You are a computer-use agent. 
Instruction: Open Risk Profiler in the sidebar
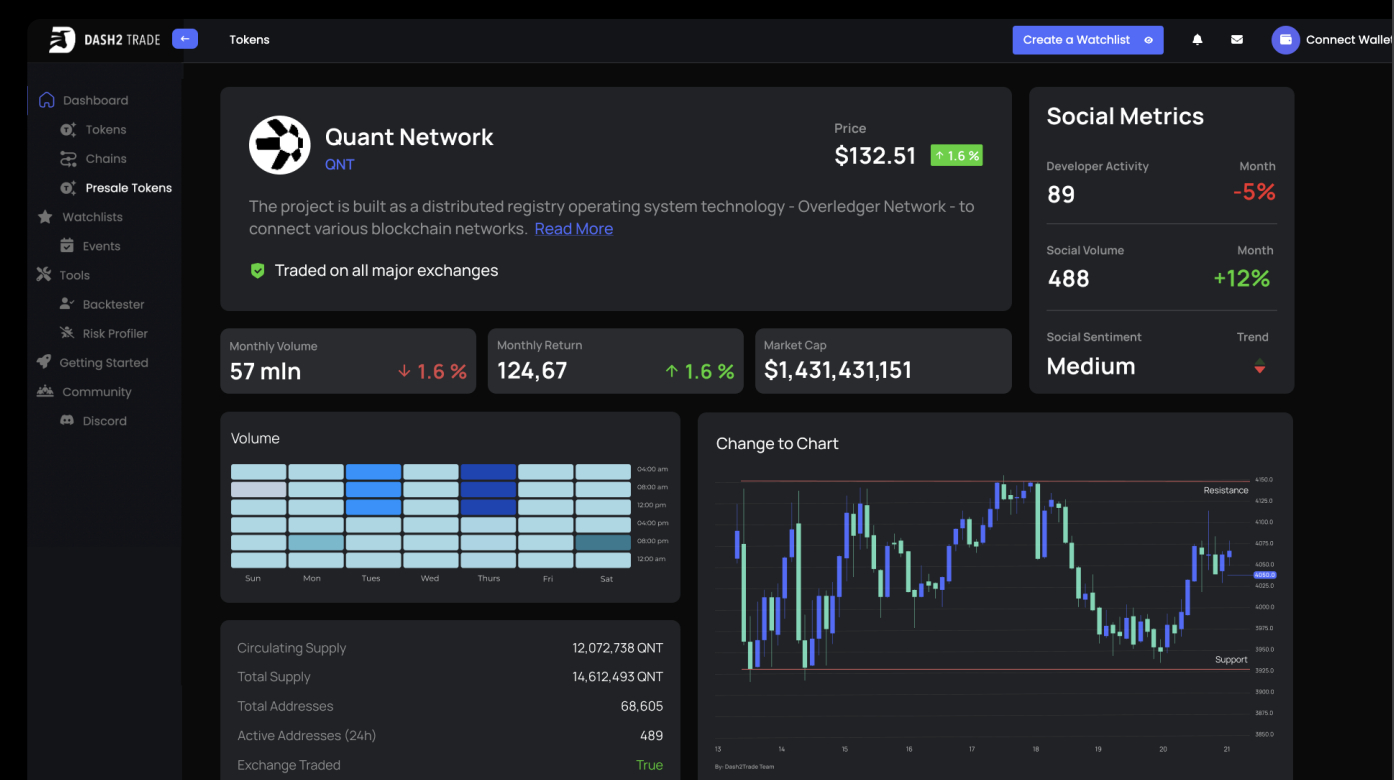coord(115,333)
